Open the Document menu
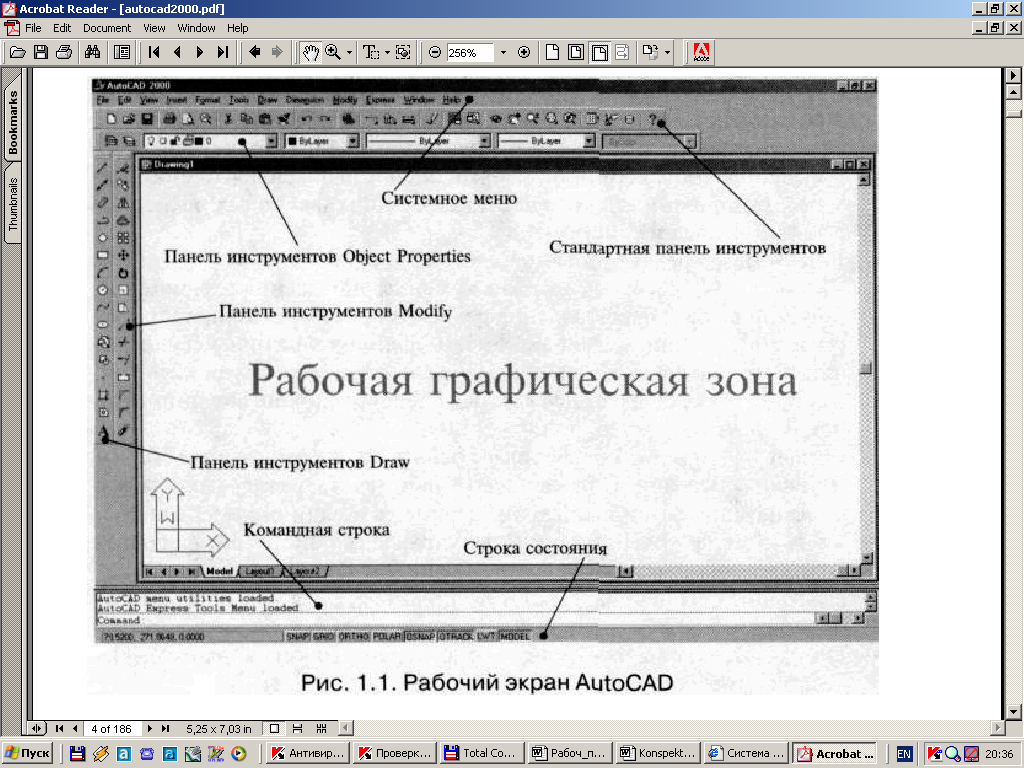The image size is (1024, 768). (107, 28)
